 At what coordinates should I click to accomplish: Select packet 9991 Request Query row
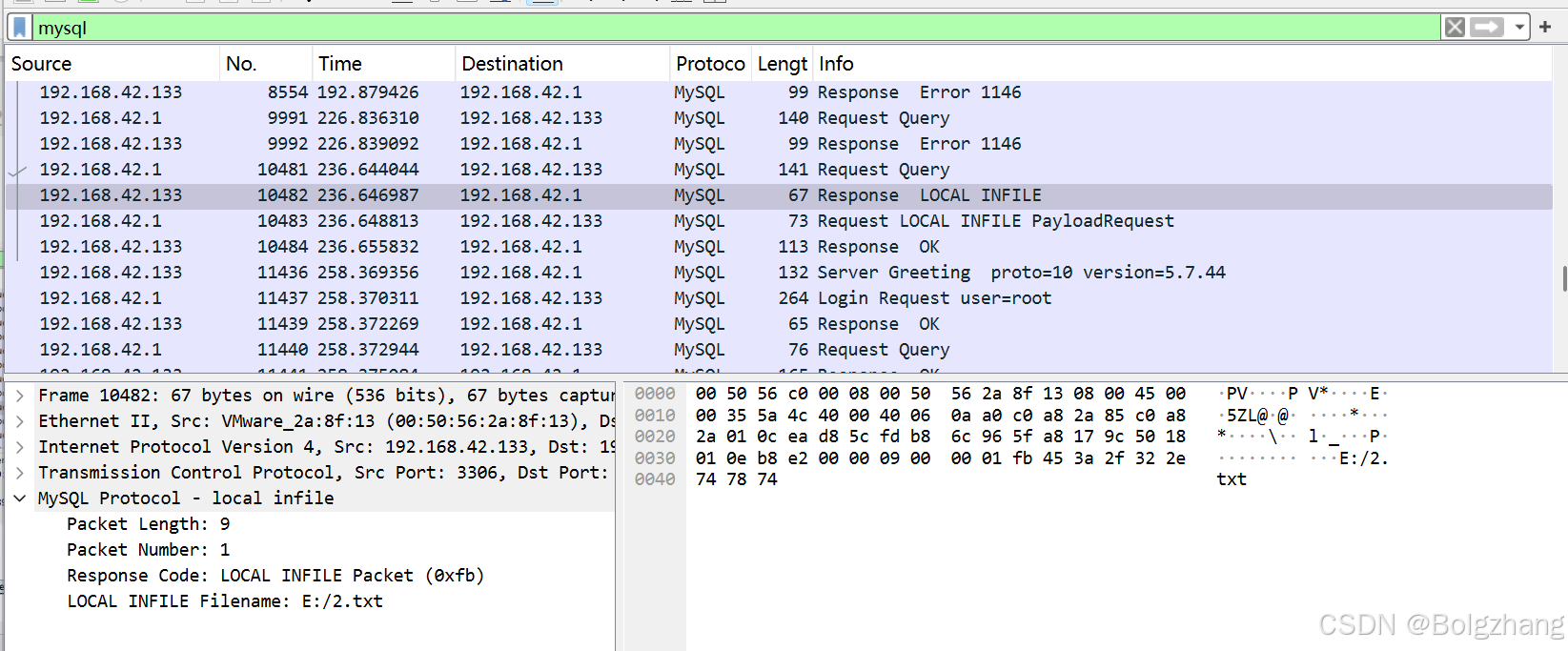(779, 118)
